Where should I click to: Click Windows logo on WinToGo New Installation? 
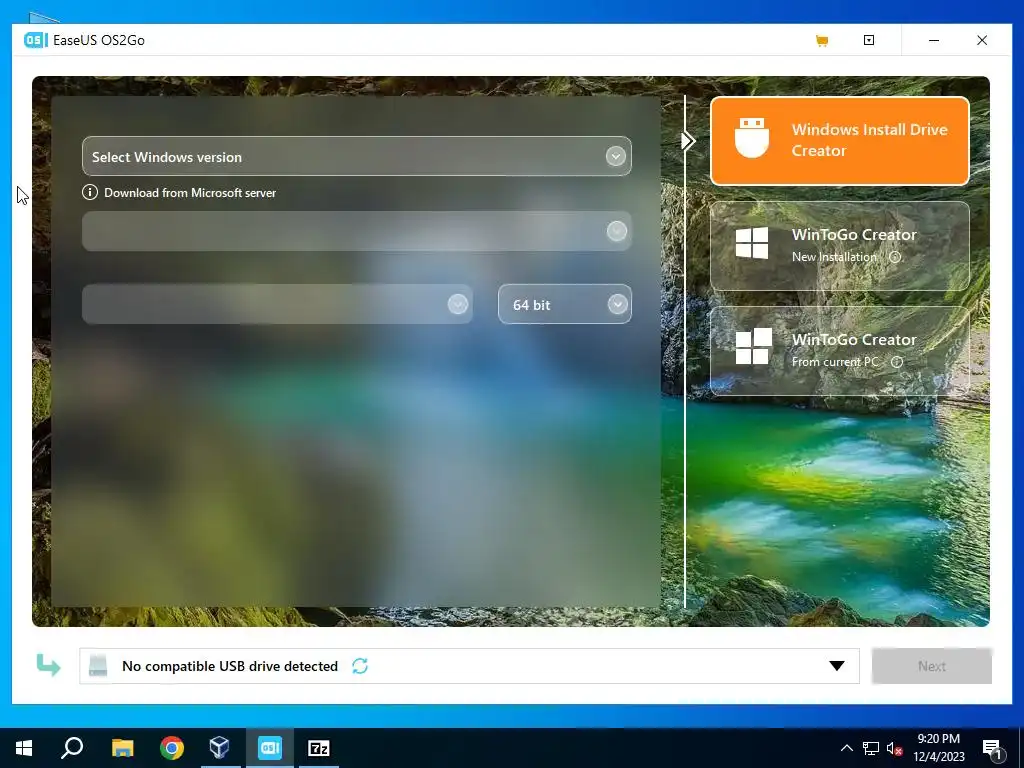(752, 243)
